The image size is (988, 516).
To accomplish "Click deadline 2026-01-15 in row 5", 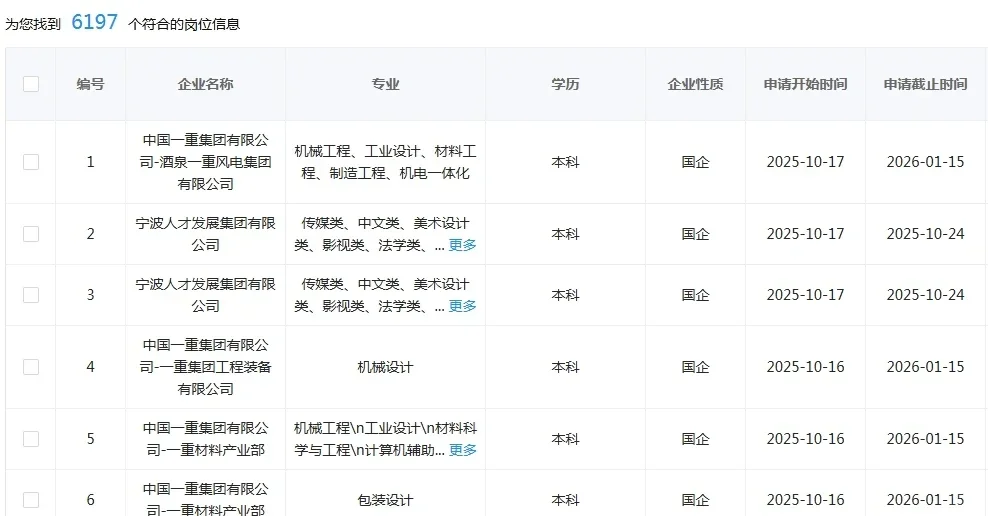I will coord(925,439).
